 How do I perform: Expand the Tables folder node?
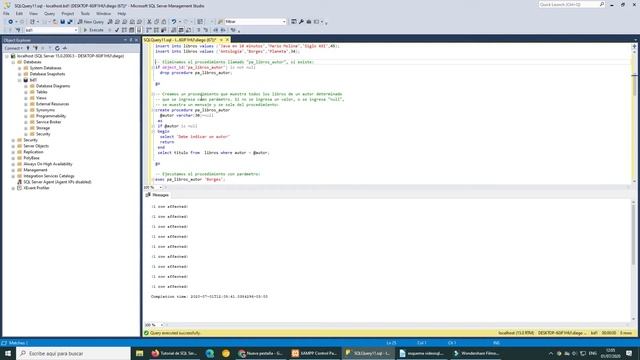pos(26,92)
